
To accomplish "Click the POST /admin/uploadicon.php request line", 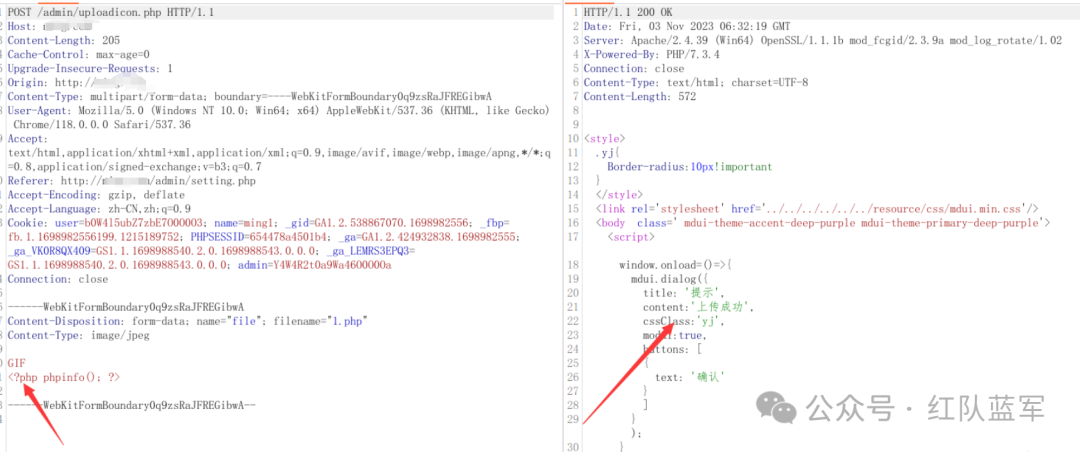I will pos(110,13).
